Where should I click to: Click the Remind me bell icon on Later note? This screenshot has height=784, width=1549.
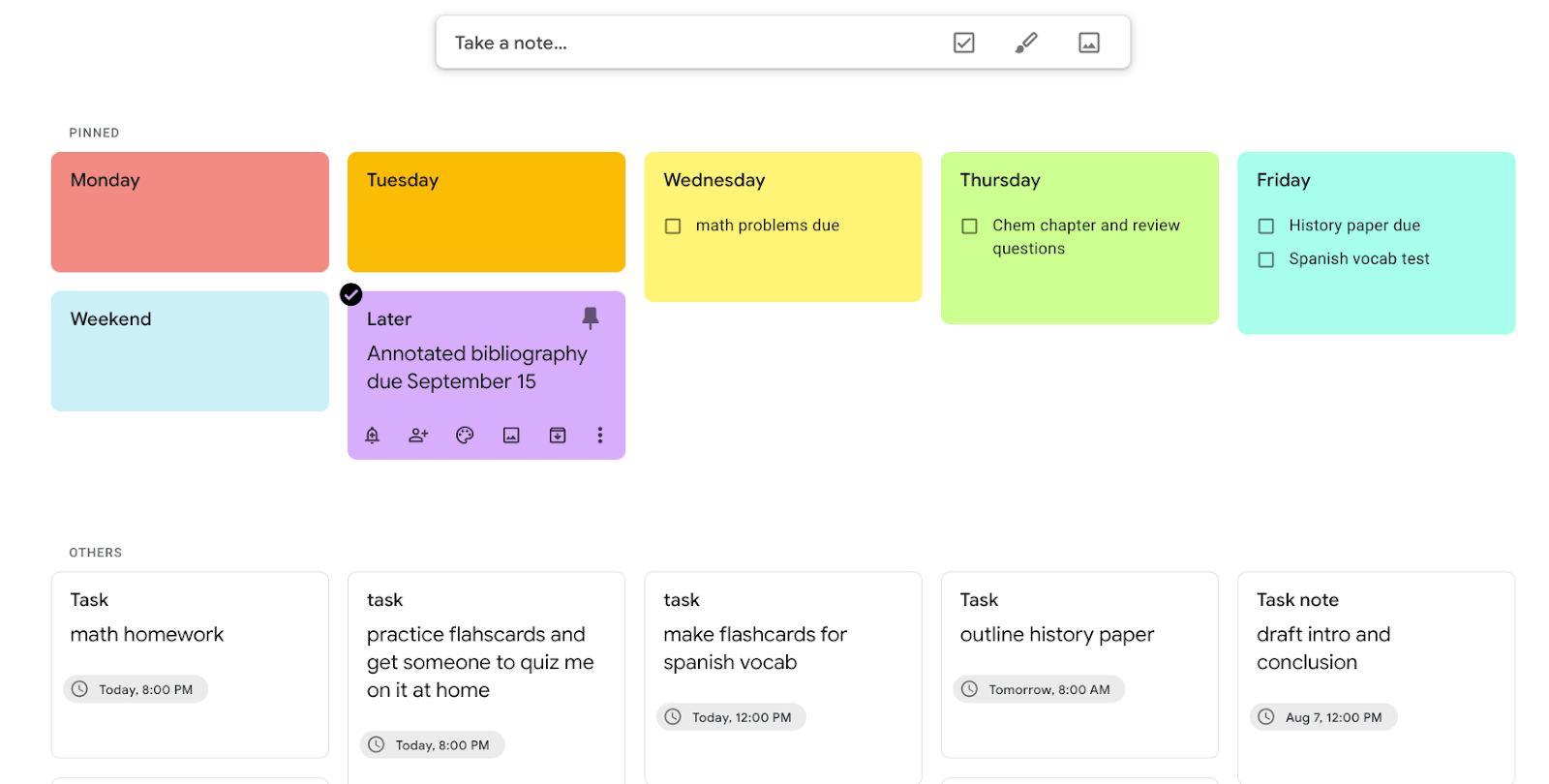[x=372, y=436]
